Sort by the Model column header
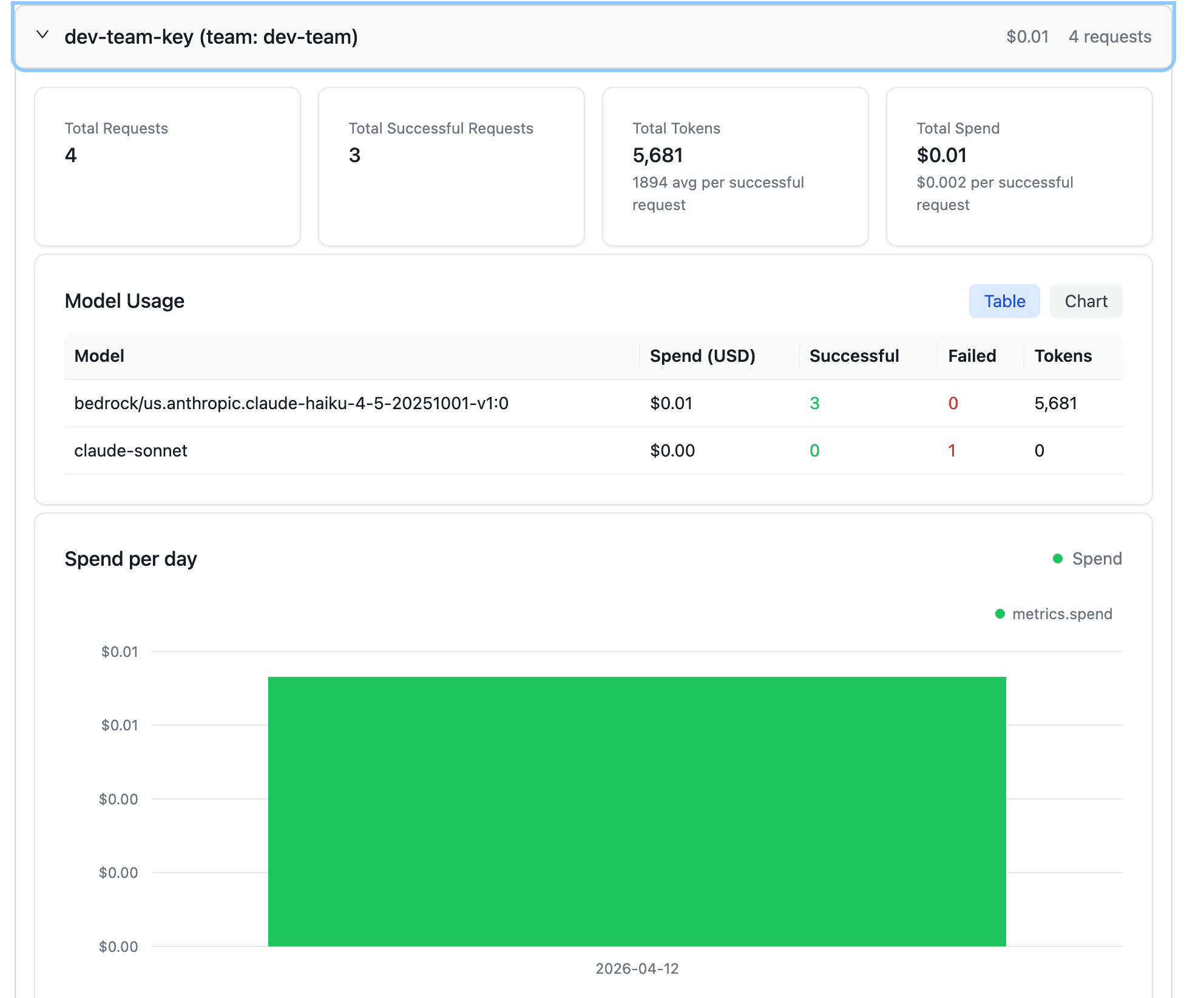This screenshot has width=1204, height=998. point(100,356)
